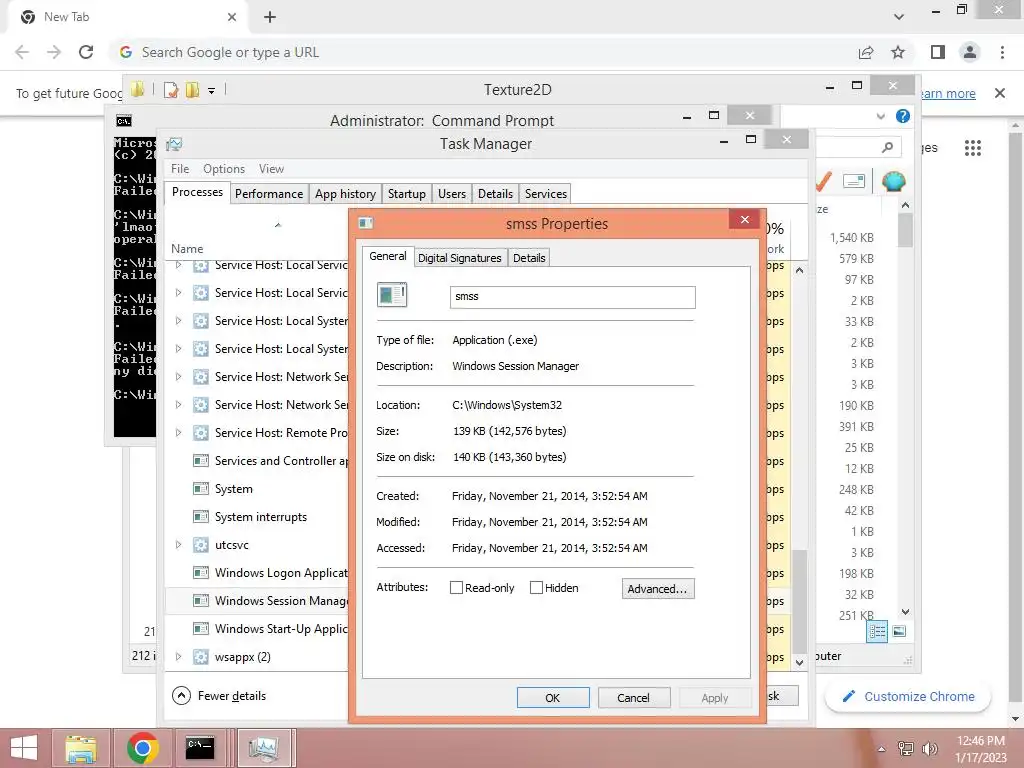Click the teal shell icon in Texture2D window
The width and height of the screenshot is (1024, 768).
(x=893, y=181)
